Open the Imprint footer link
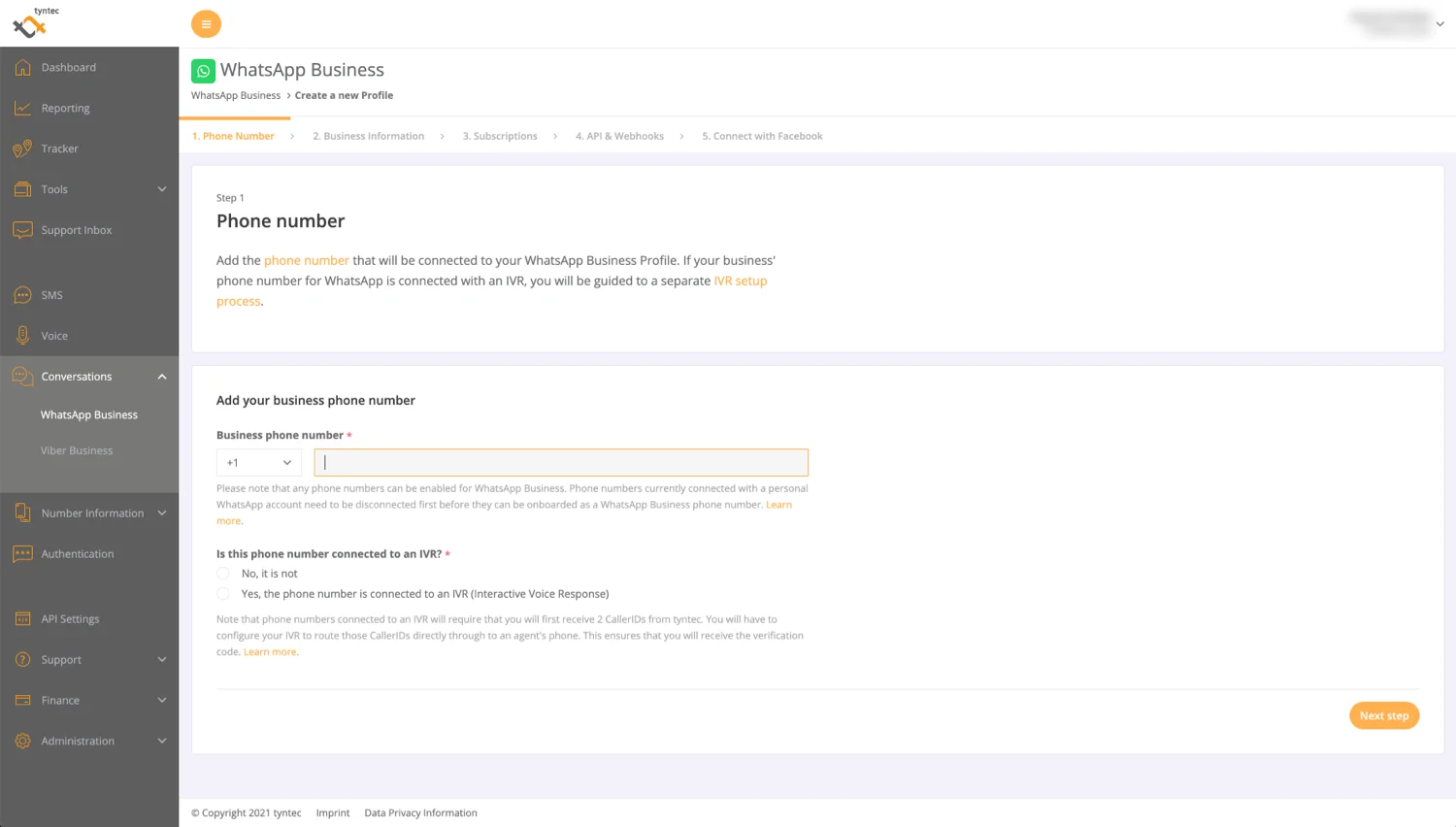 point(333,813)
